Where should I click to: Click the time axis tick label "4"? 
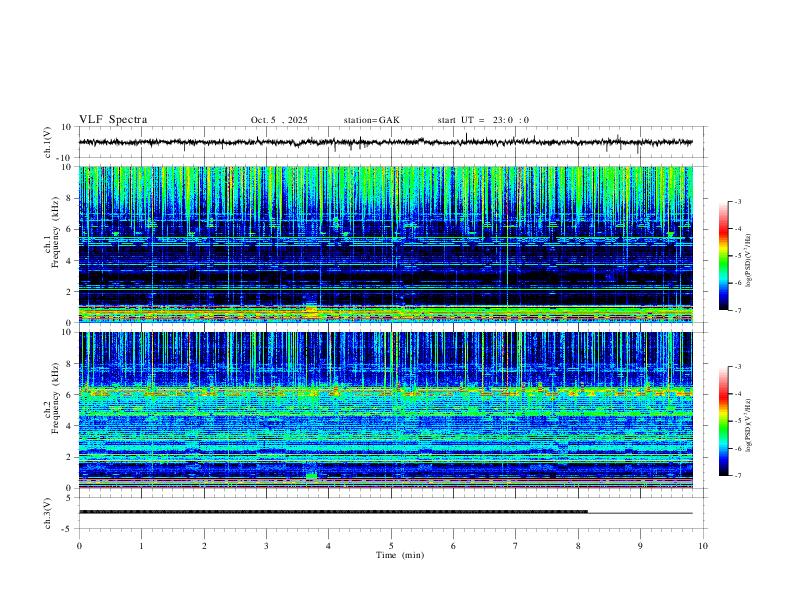click(328, 546)
